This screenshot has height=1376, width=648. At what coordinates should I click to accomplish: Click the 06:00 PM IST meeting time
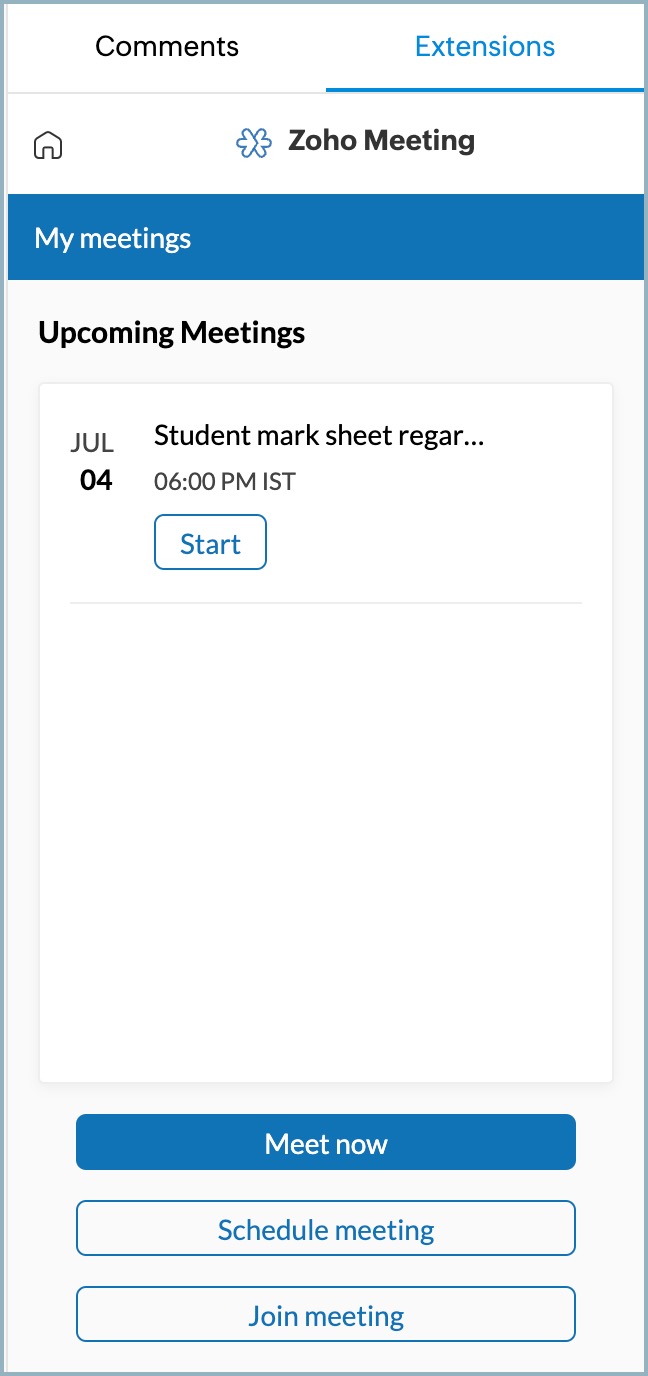click(x=225, y=482)
